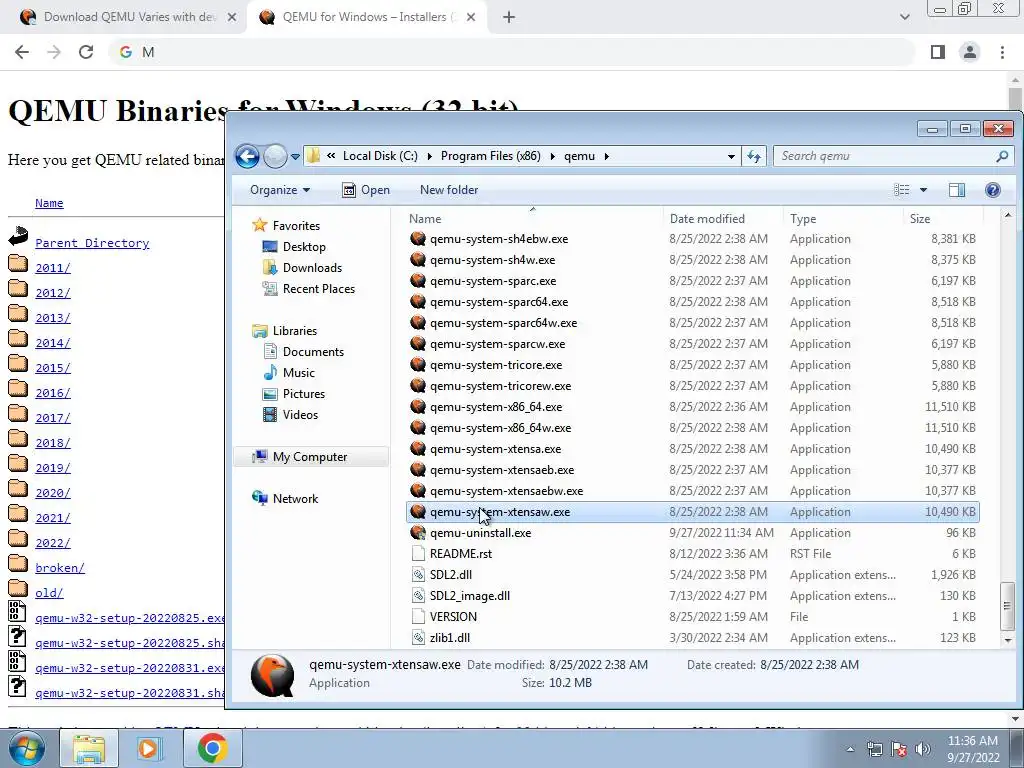Toggle the preview pane icon
The image size is (1024, 768).
pyautogui.click(x=957, y=190)
